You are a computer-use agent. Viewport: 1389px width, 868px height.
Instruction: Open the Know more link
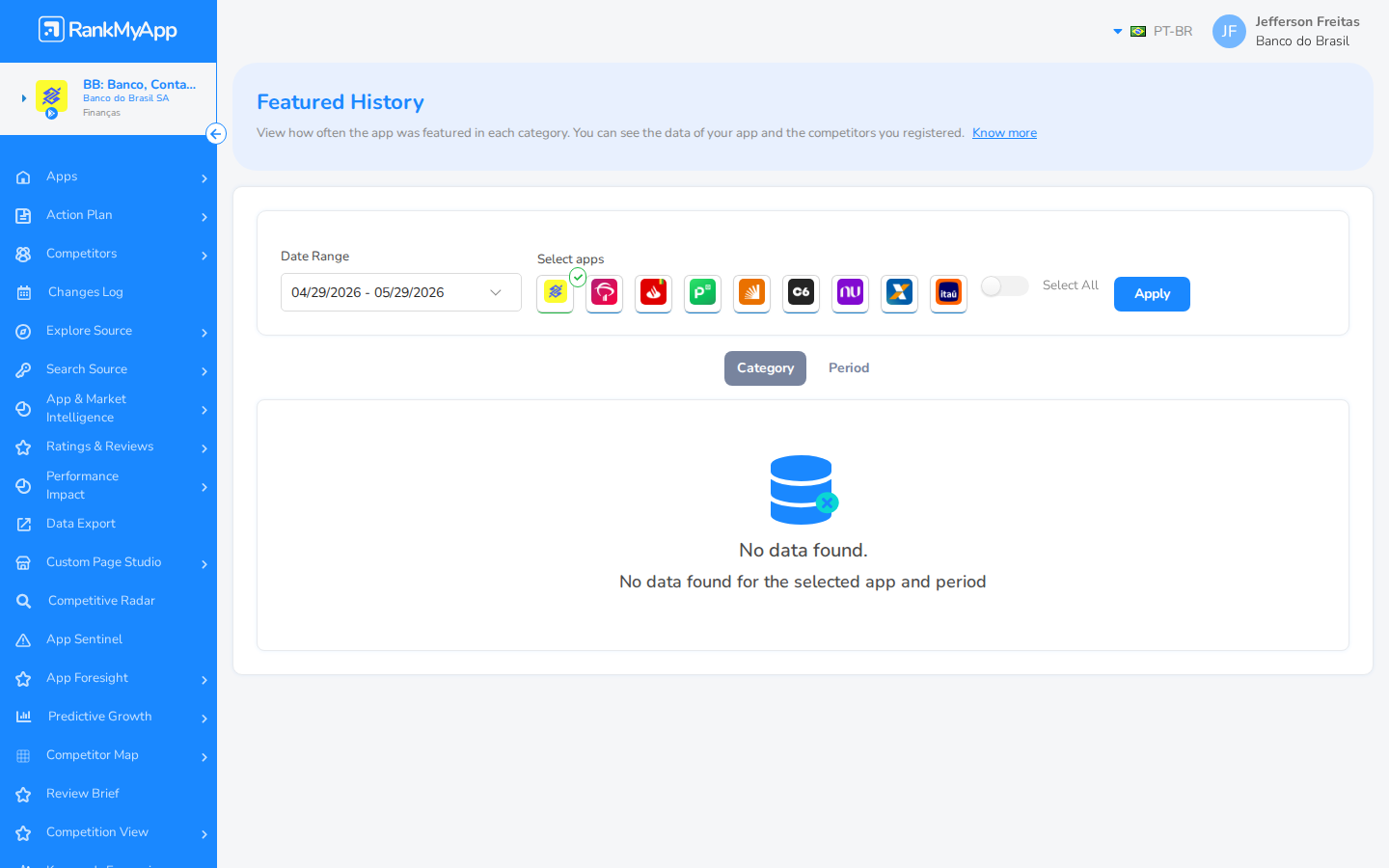tap(1004, 133)
